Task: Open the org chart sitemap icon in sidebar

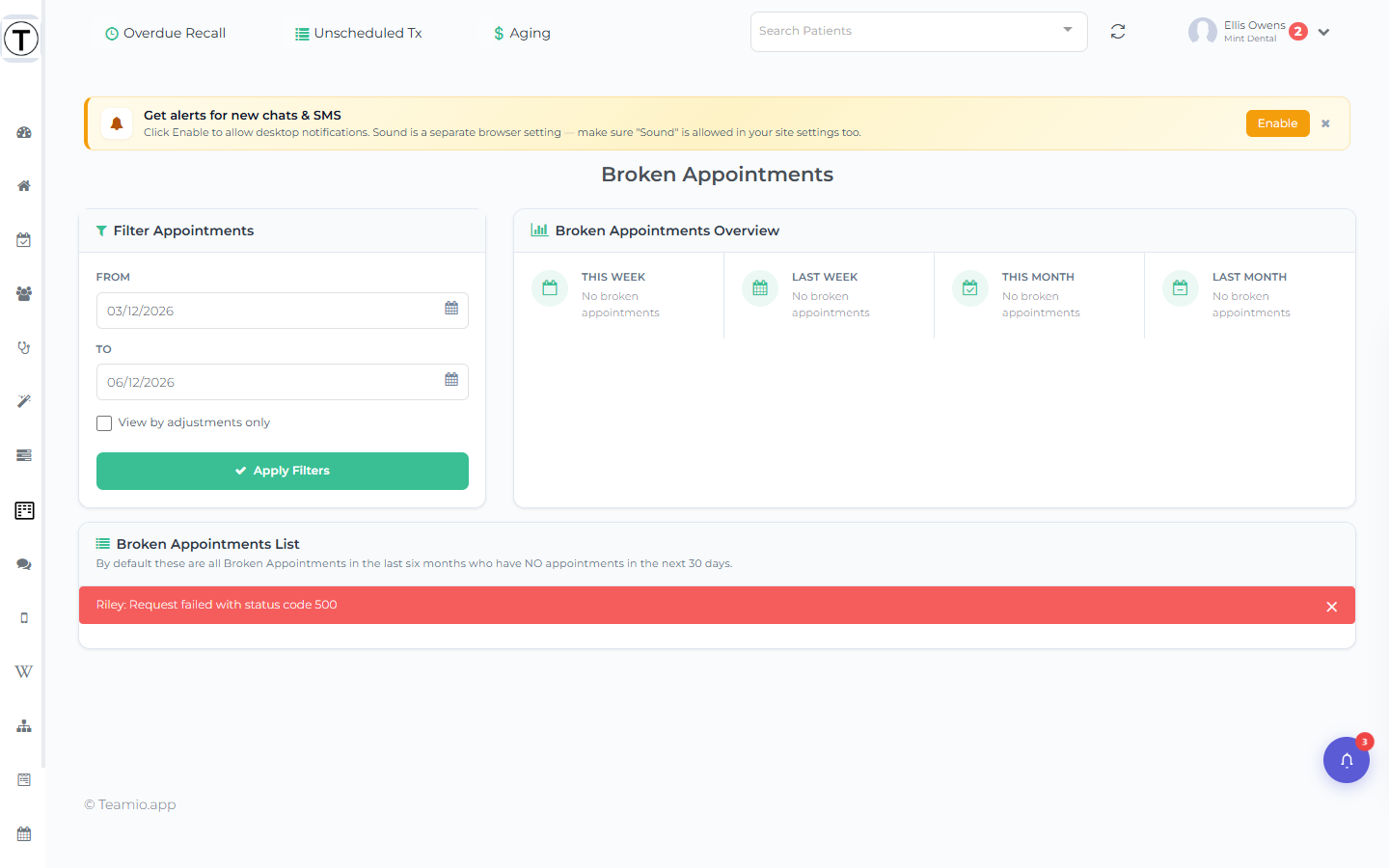Action: (24, 726)
